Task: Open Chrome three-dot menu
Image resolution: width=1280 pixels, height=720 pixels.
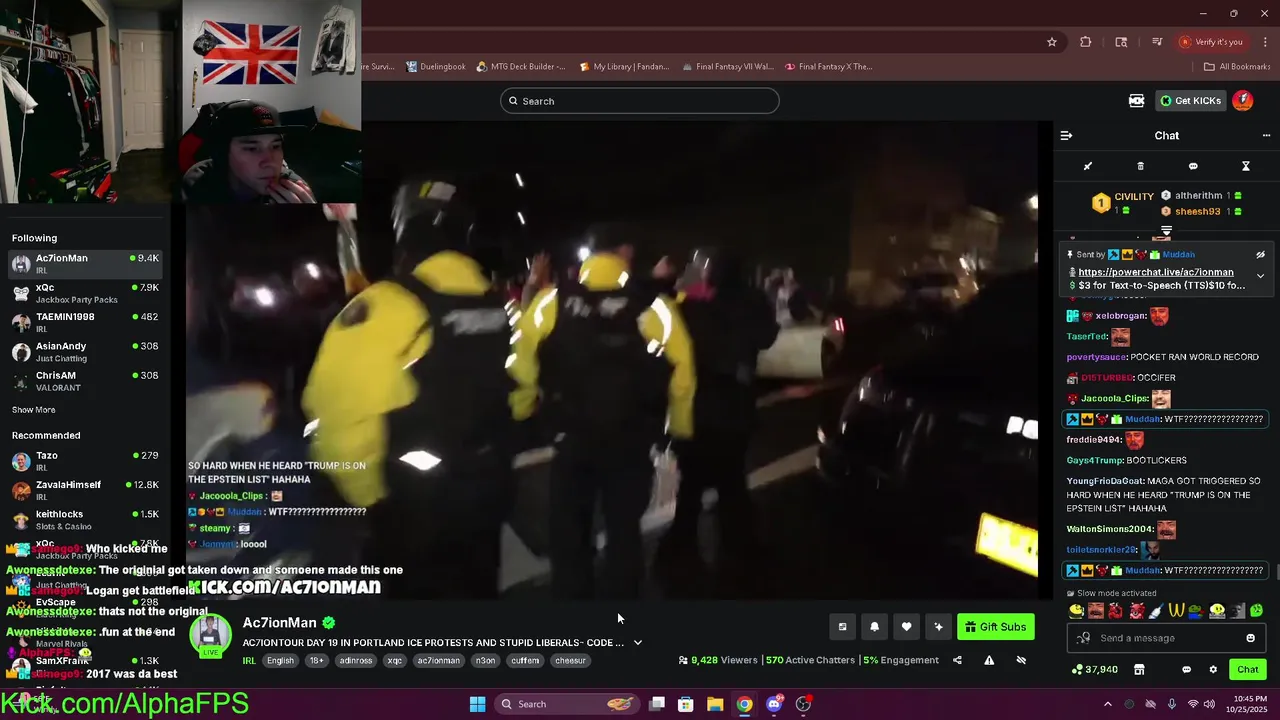Action: tap(1266, 42)
